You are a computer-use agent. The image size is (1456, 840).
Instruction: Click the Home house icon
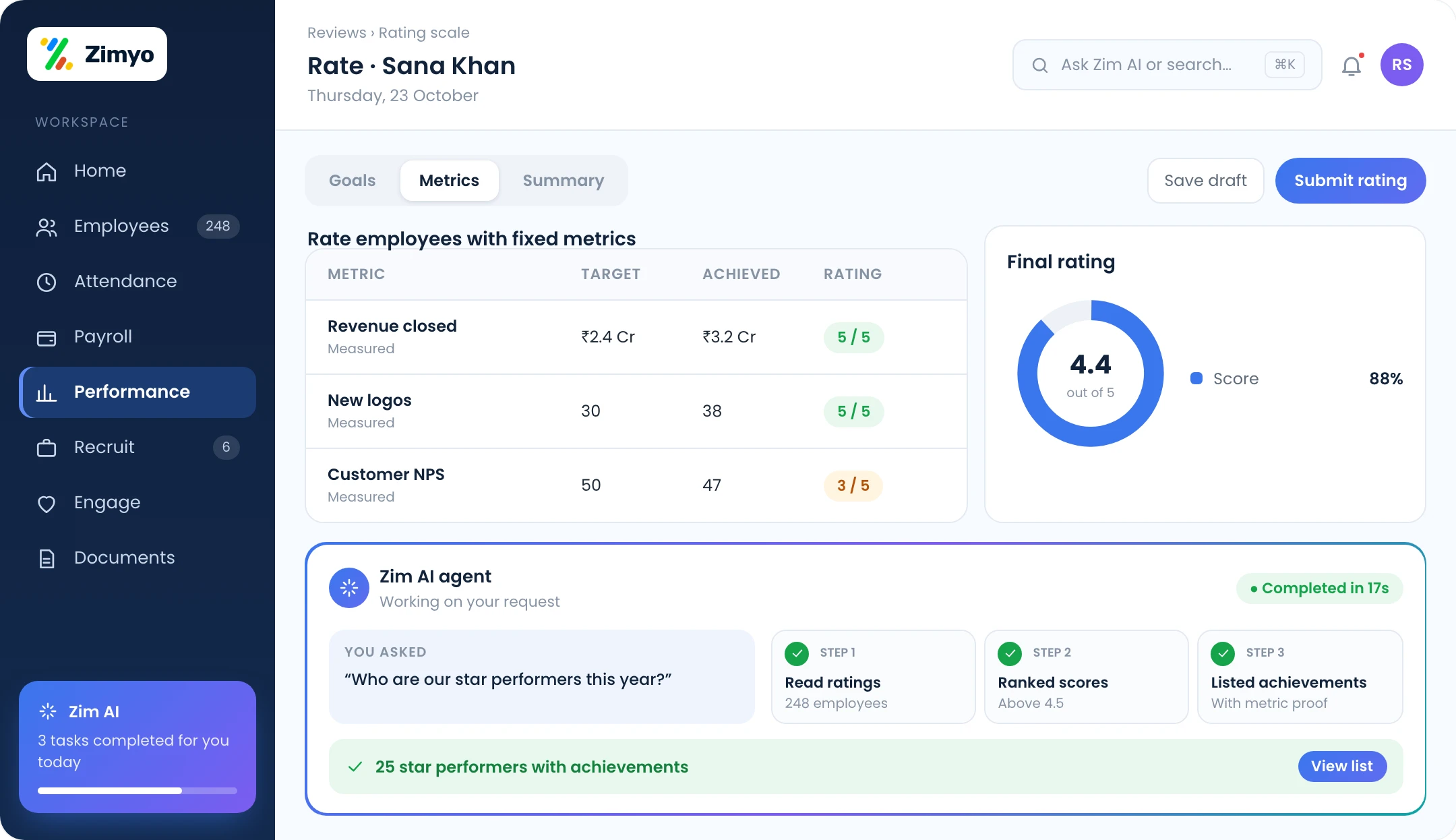(47, 171)
